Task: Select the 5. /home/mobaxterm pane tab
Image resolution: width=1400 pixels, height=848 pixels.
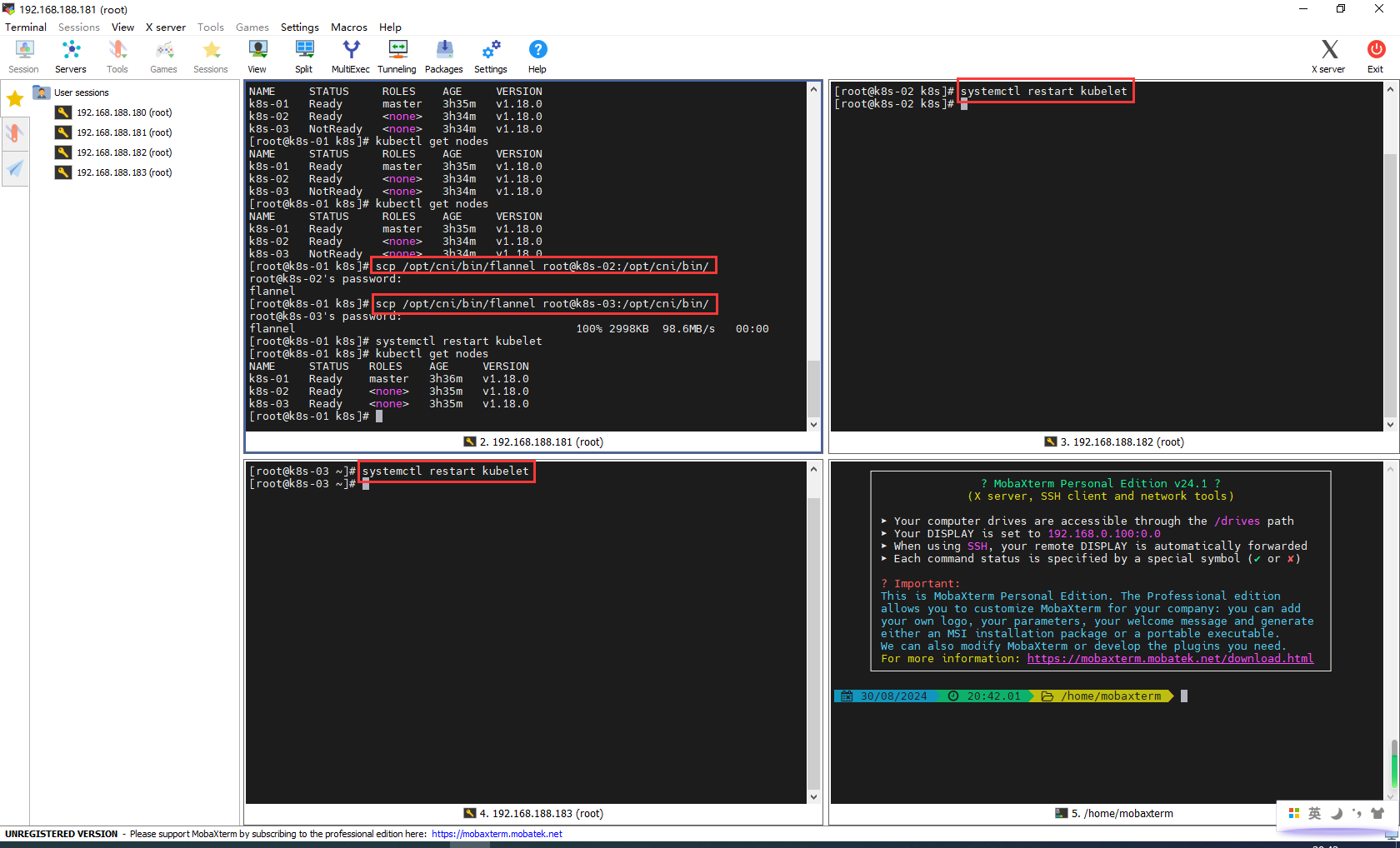Action: 1114,814
